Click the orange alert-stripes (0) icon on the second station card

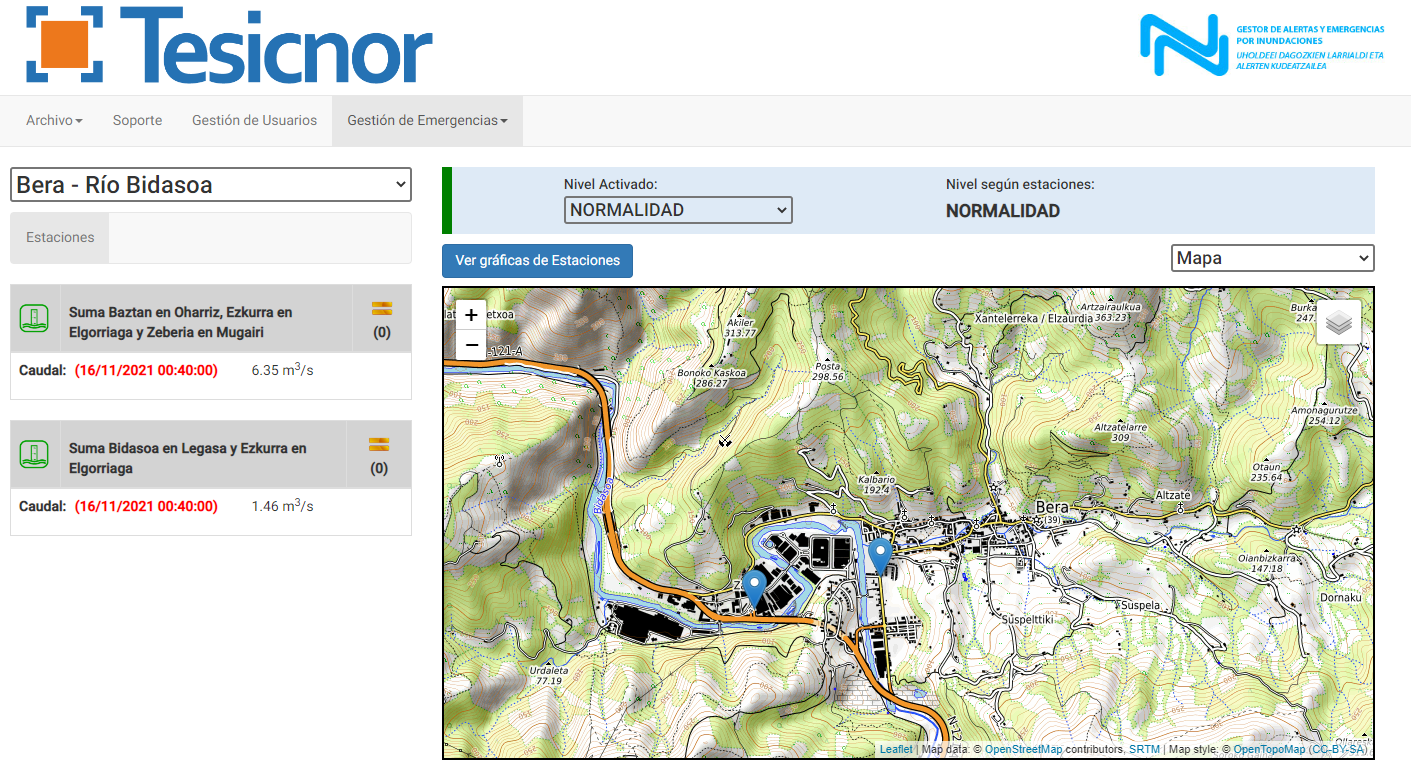coord(381,448)
